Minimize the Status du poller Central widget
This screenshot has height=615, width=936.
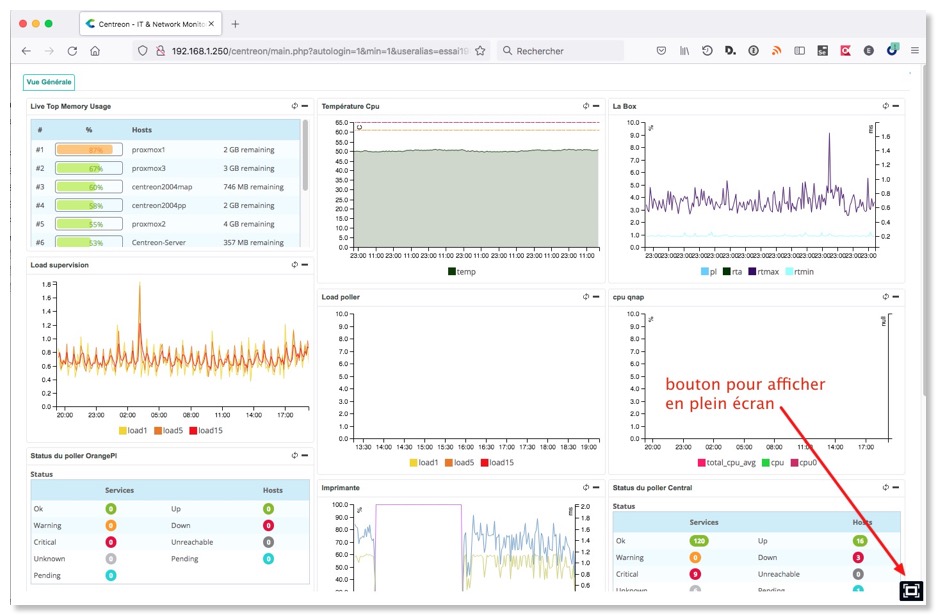896,487
